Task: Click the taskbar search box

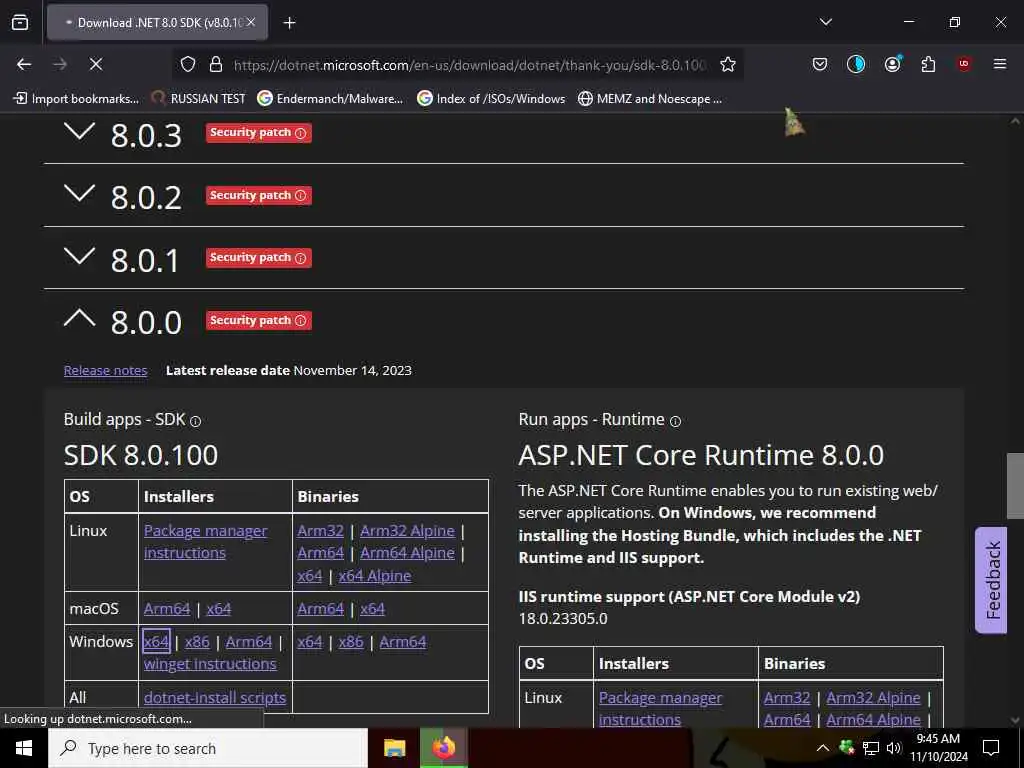Action: (208, 748)
